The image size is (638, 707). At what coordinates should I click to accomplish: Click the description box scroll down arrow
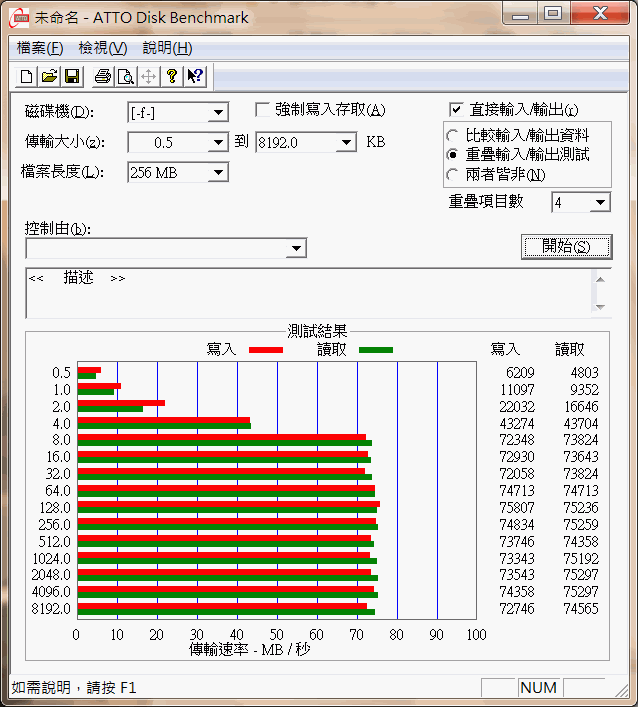(600, 307)
